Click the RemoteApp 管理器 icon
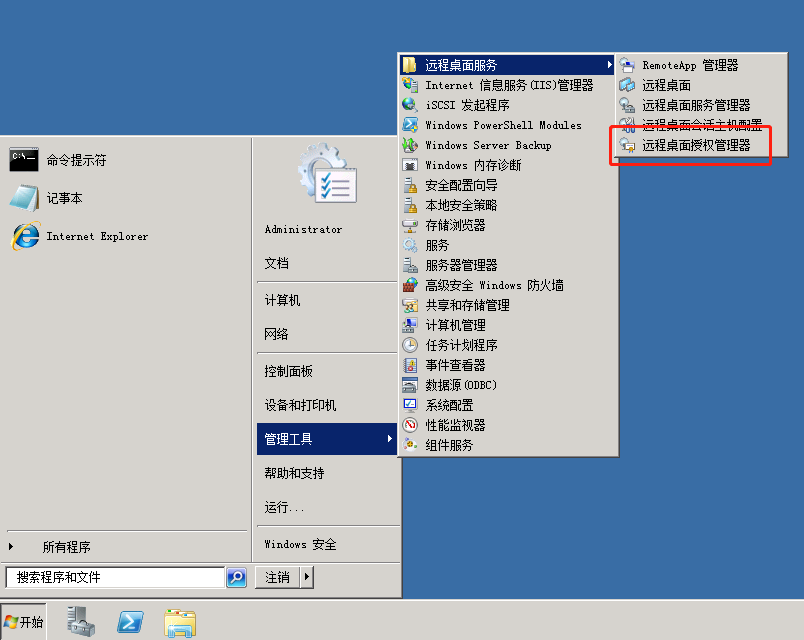The width and height of the screenshot is (804, 640). point(627,65)
